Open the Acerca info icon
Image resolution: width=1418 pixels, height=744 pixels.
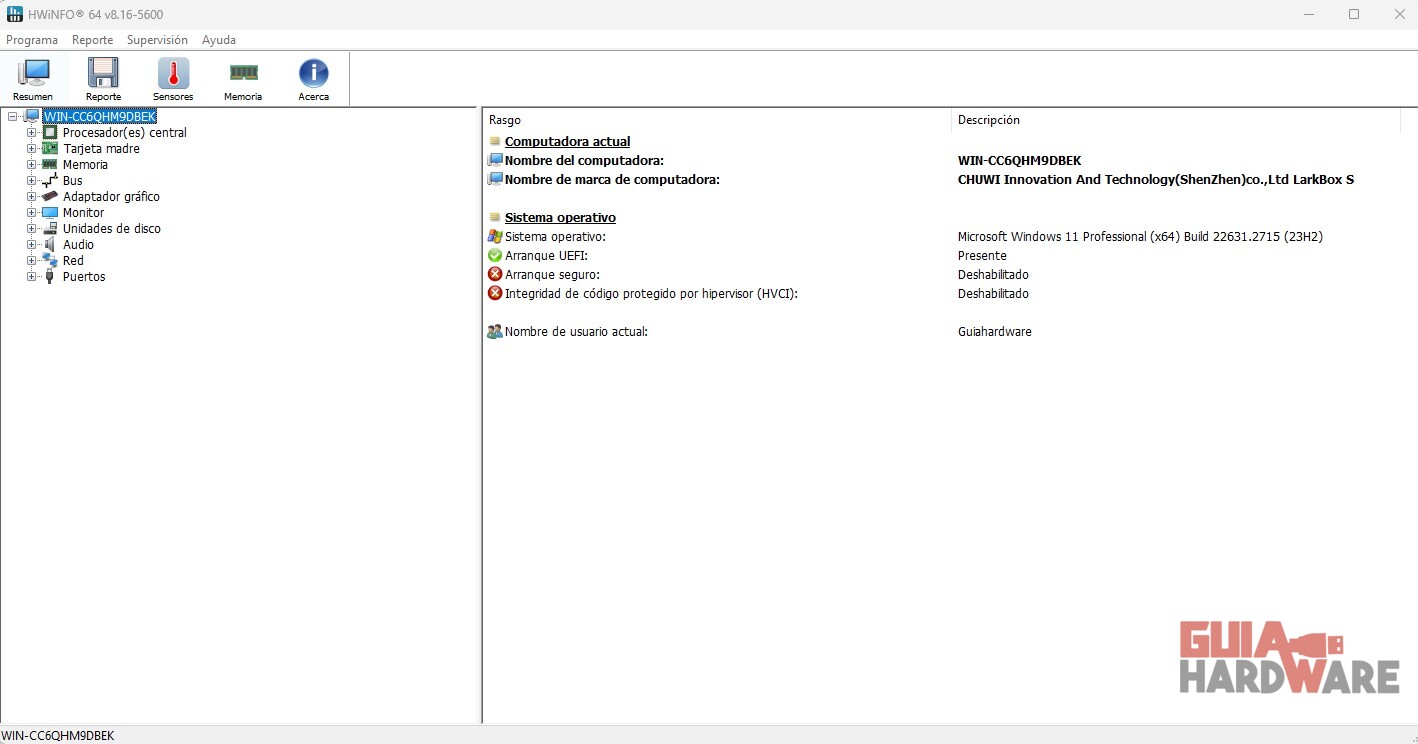click(313, 78)
